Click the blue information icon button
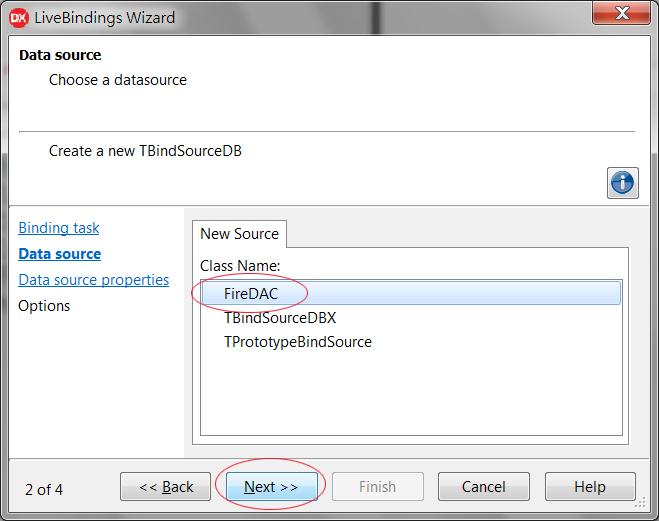The width and height of the screenshot is (659, 521). [622, 183]
